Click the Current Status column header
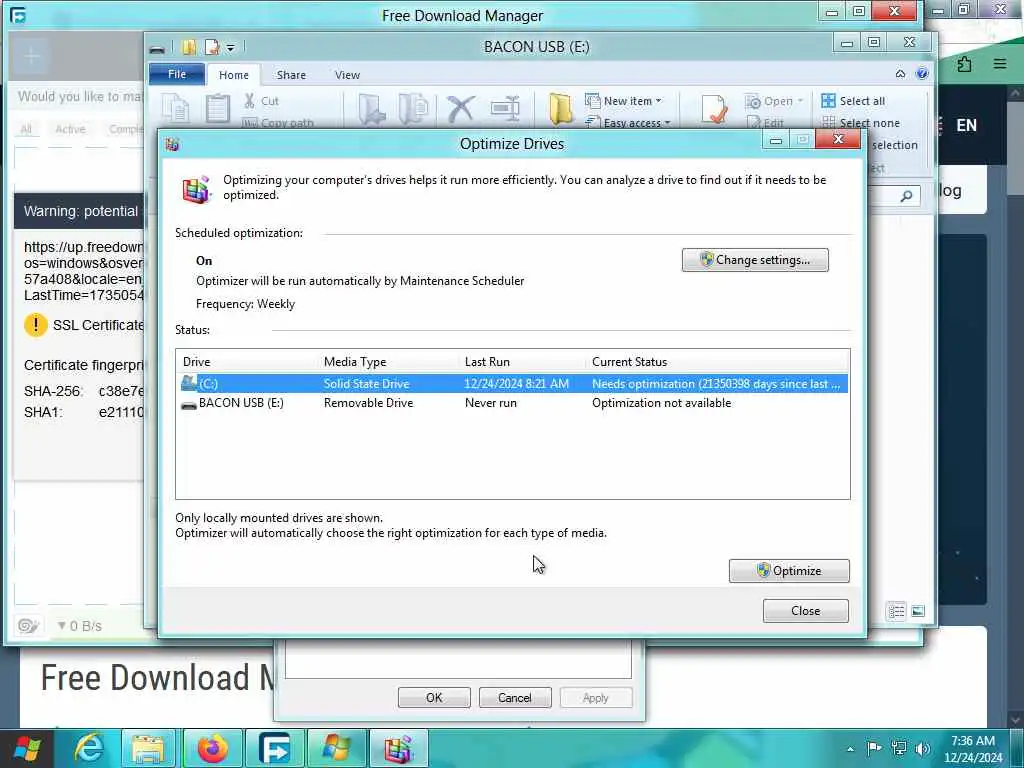Viewport: 1024px width, 768px height. click(x=630, y=362)
